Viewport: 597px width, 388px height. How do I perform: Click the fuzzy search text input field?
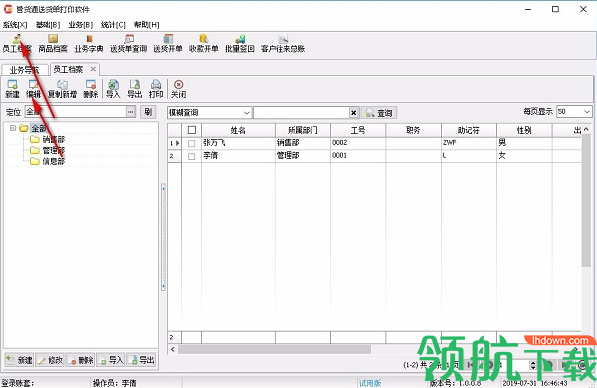pyautogui.click(x=301, y=113)
